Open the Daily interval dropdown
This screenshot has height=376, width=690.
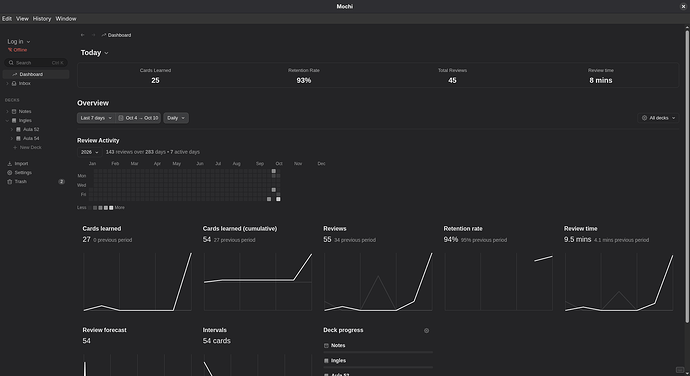click(176, 118)
